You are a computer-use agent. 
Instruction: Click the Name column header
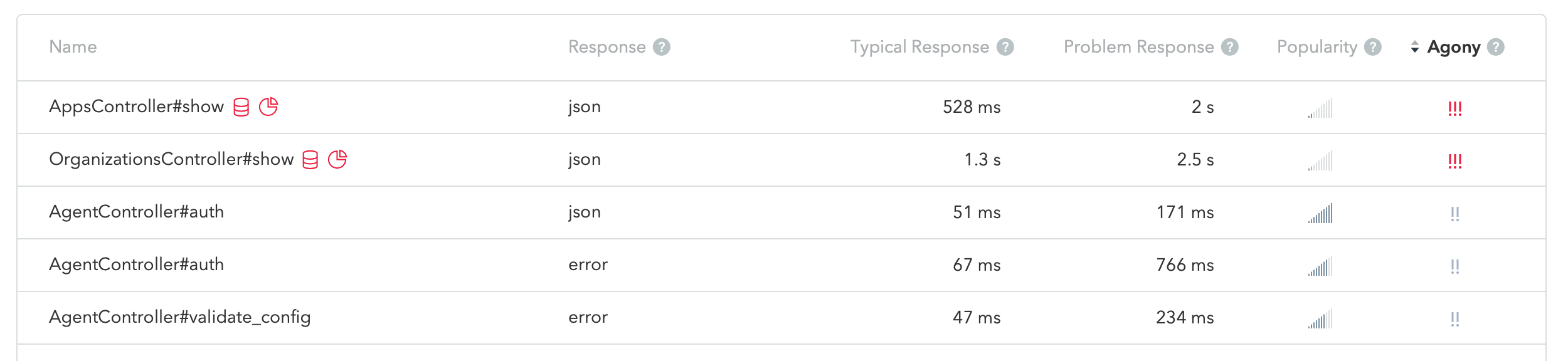click(73, 46)
